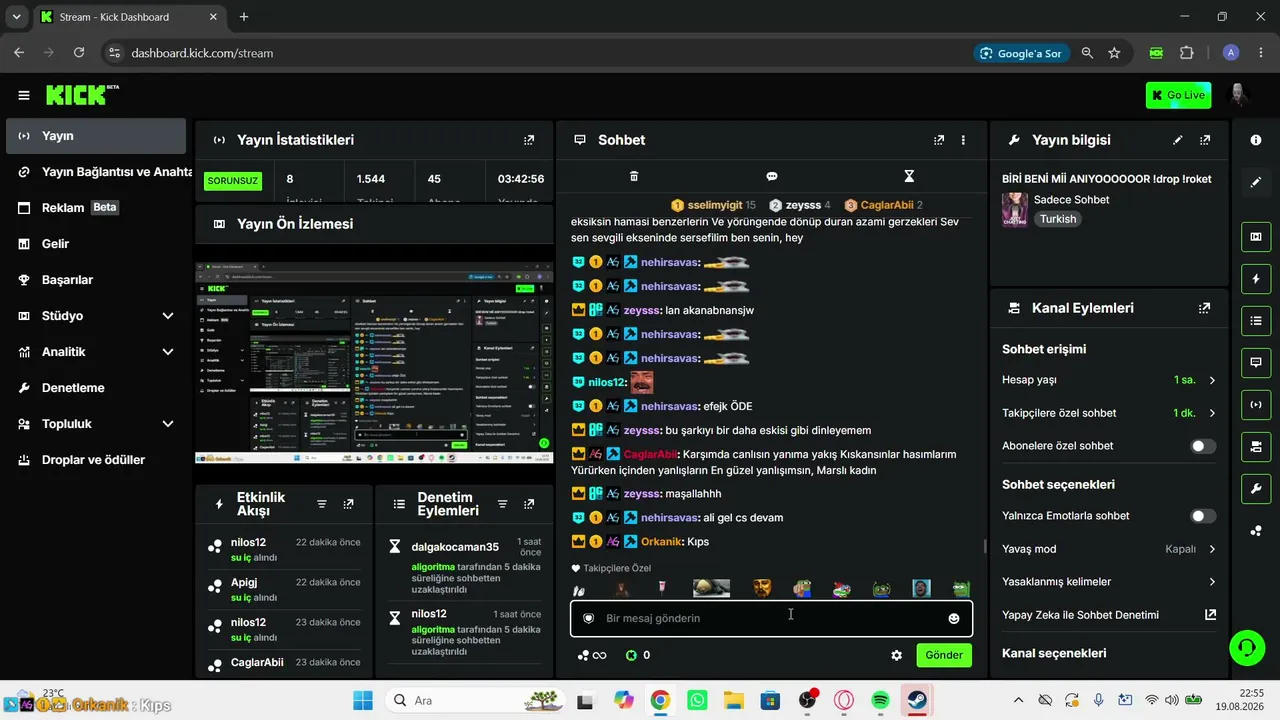The width and height of the screenshot is (1280, 720).
Task: Open Steam from the taskbar
Action: (x=916, y=700)
